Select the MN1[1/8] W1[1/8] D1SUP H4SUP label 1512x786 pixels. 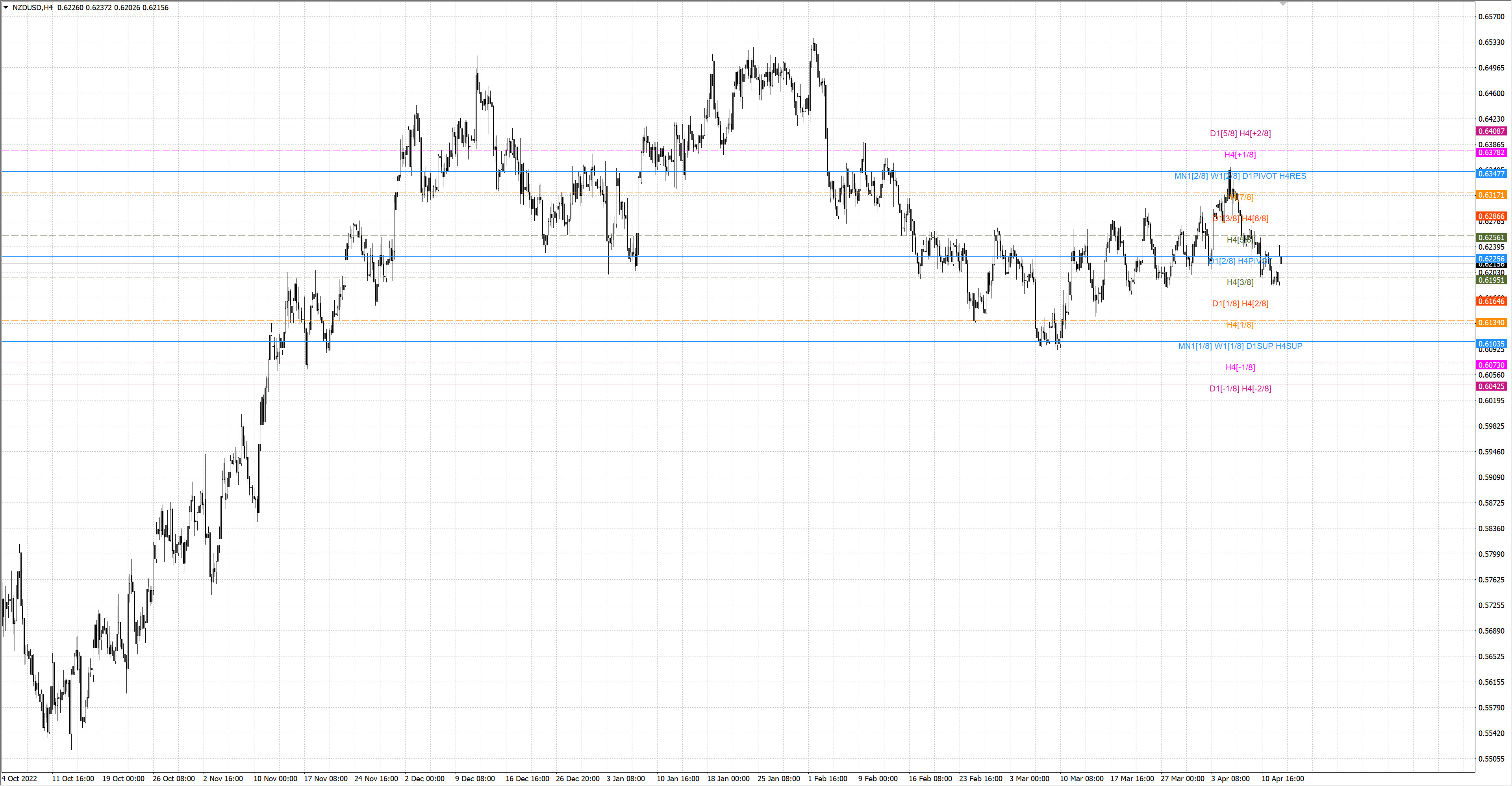[x=1240, y=346]
